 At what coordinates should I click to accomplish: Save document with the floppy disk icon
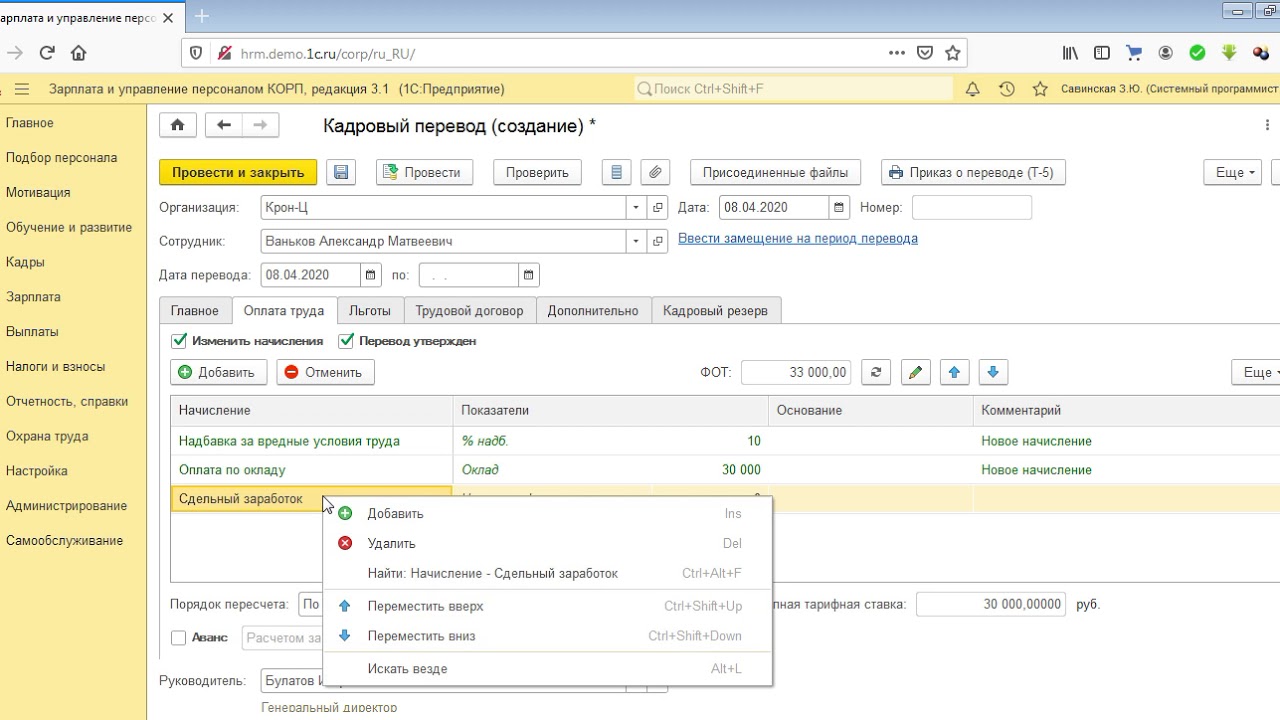pos(341,172)
